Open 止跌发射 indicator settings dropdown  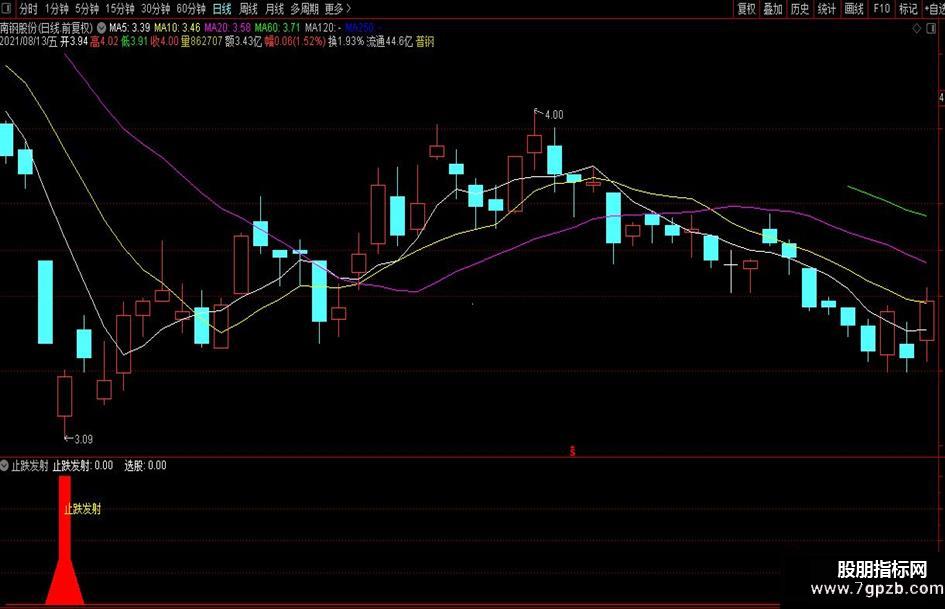pos(5,465)
